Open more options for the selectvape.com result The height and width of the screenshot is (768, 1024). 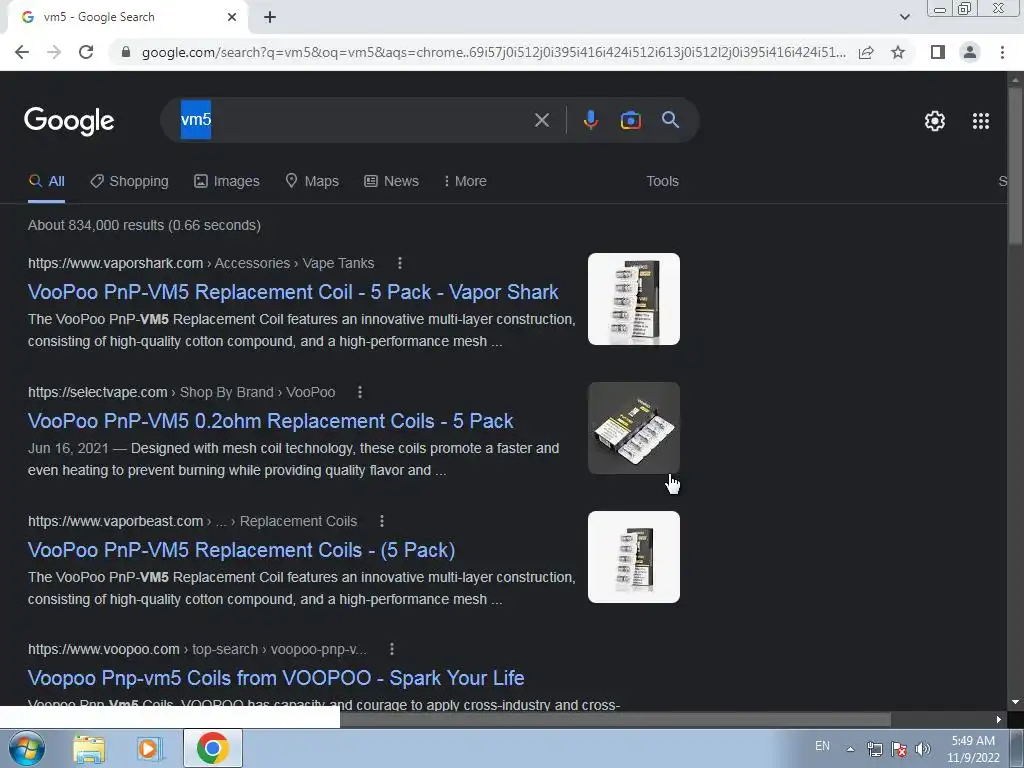pyautogui.click(x=360, y=392)
